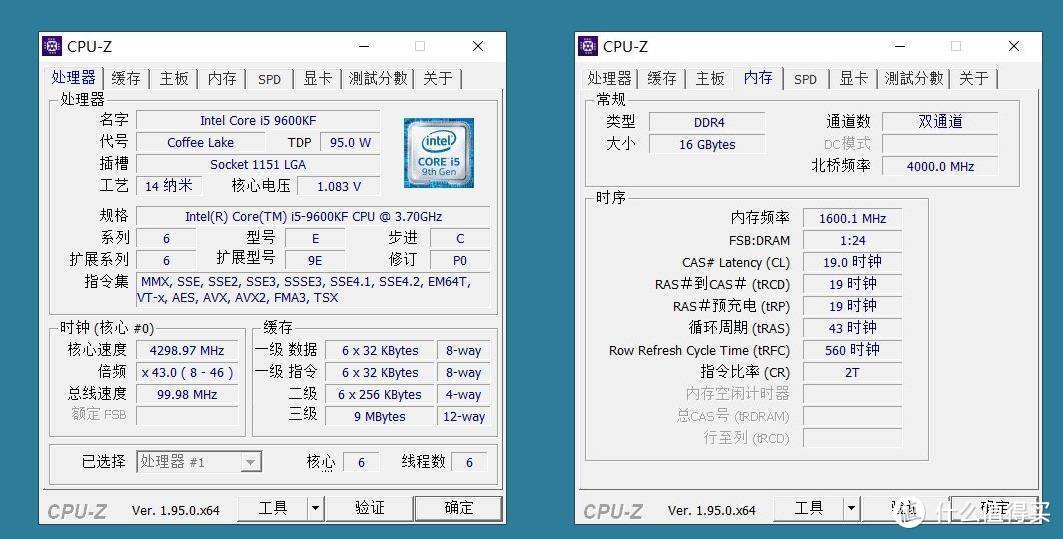Click the memory frequency 1600.1 MHz
This screenshot has width=1063, height=539.
(852, 218)
